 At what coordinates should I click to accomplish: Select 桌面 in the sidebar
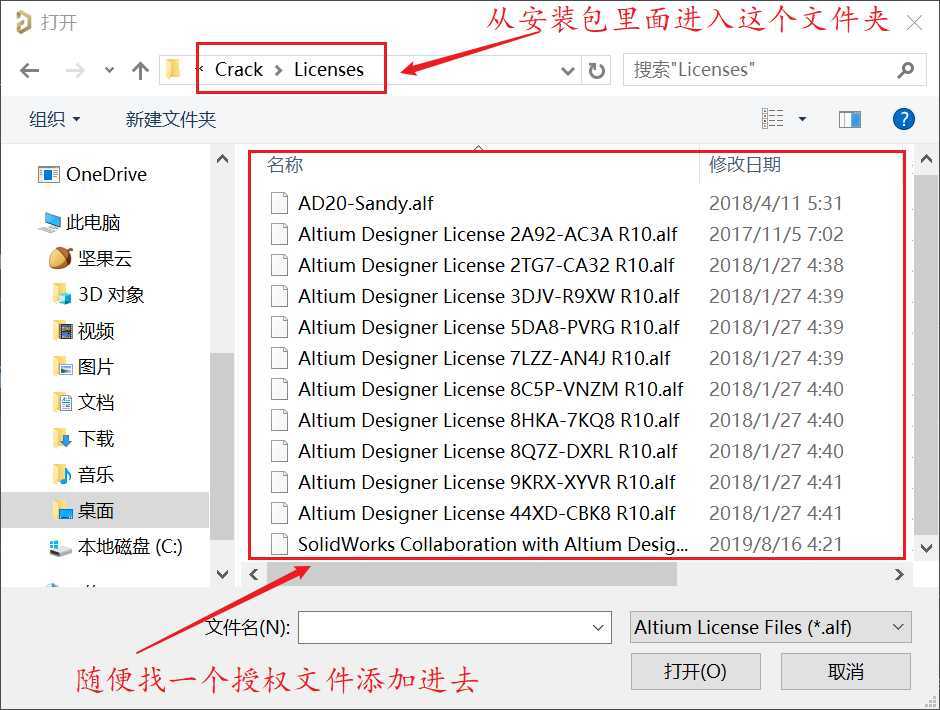tap(105, 510)
